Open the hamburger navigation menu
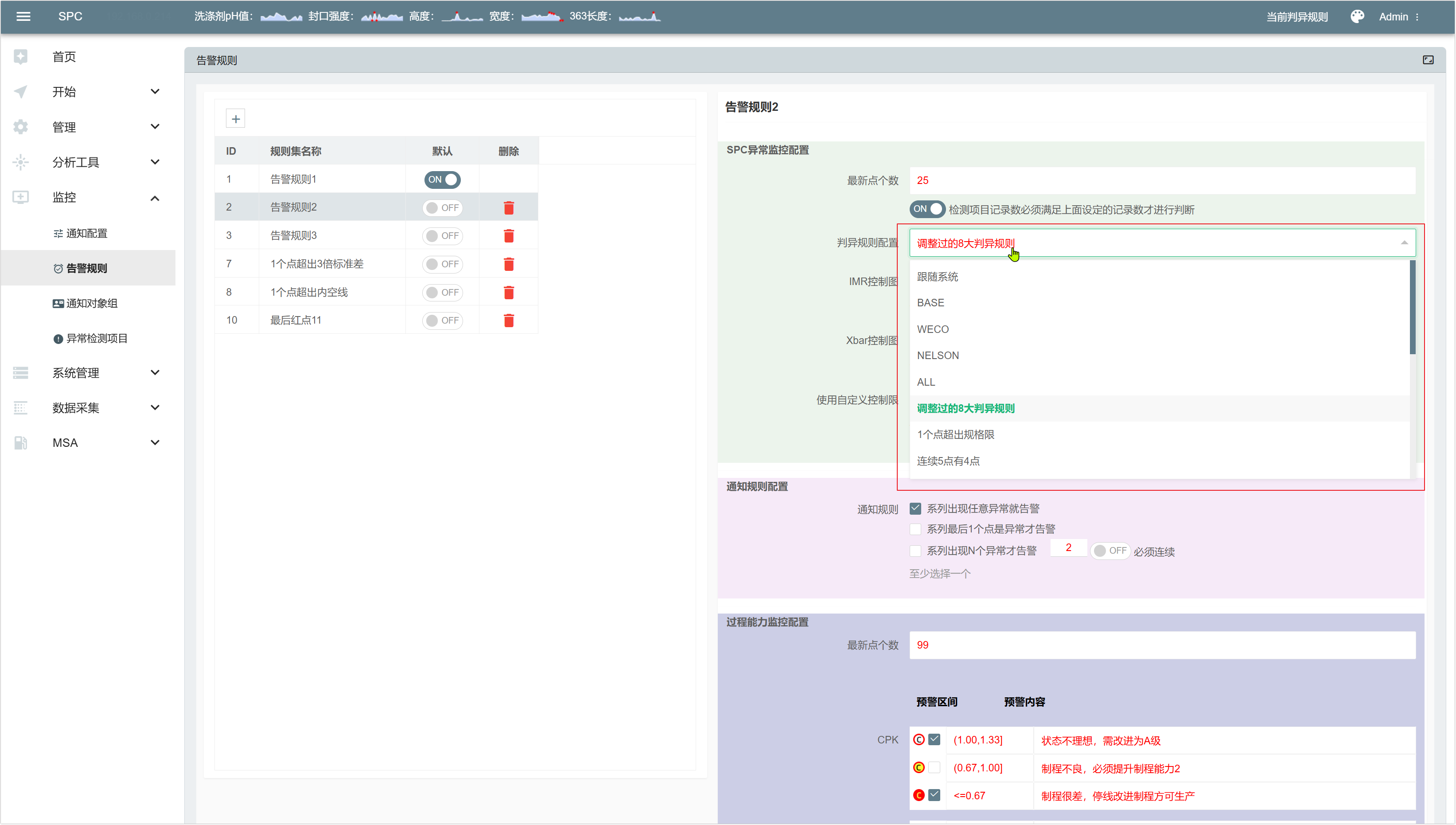The height and width of the screenshot is (825, 1456). pos(23,16)
